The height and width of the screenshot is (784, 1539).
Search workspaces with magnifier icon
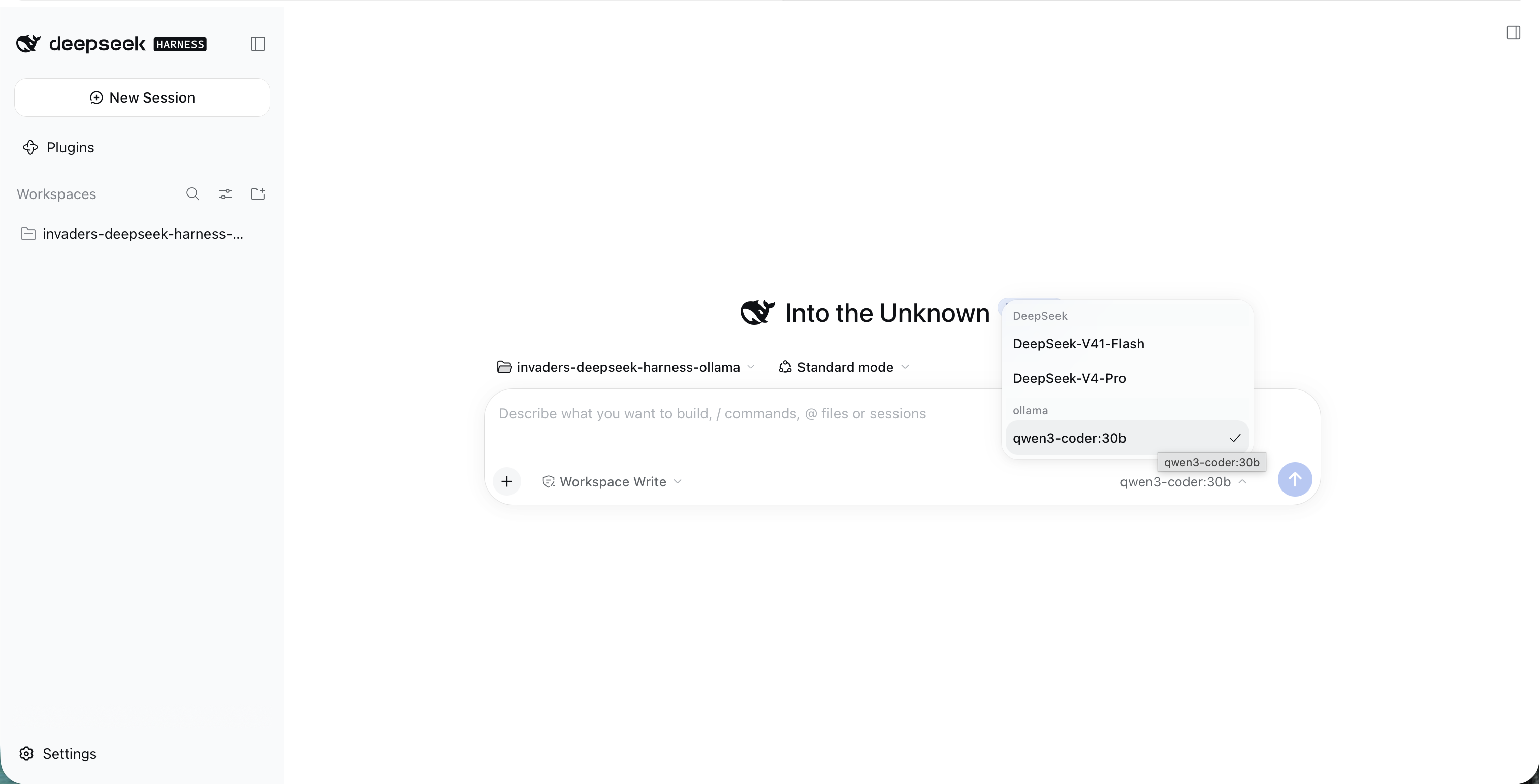[x=193, y=194]
